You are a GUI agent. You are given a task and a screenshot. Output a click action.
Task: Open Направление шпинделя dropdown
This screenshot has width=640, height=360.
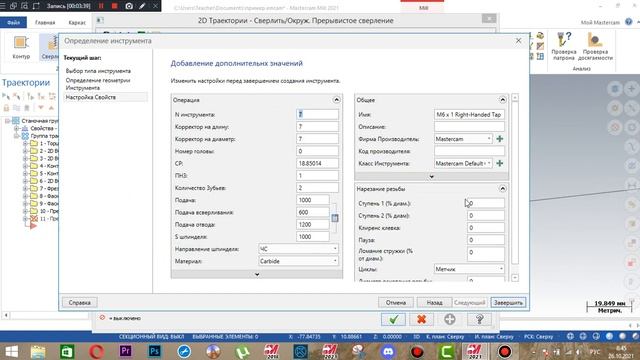(298, 249)
